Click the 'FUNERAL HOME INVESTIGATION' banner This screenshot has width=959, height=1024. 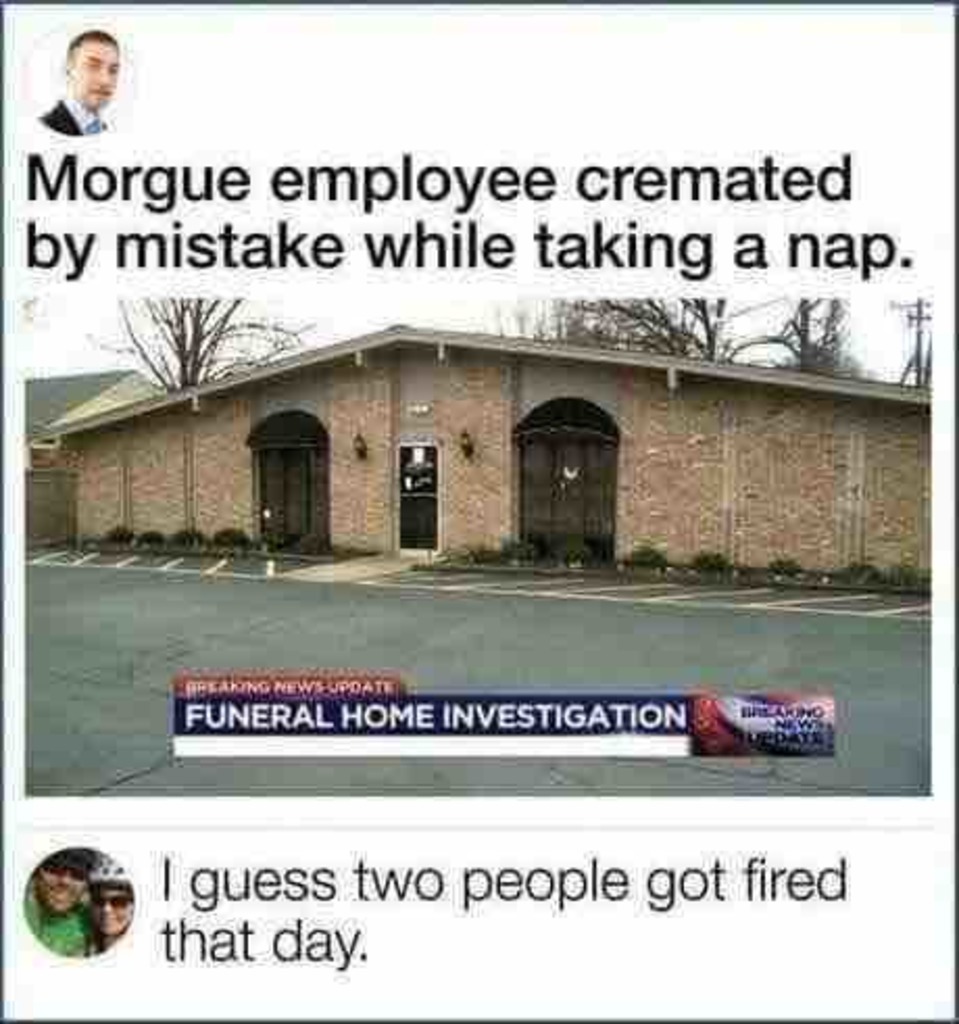click(x=432, y=716)
